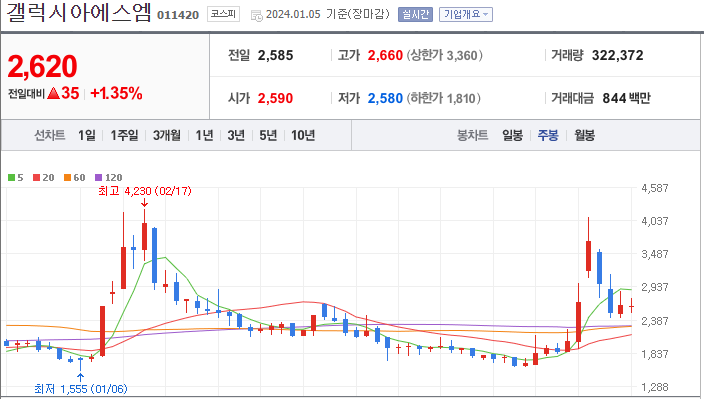
Task: Select the 3개월 line chart tab
Action: coord(167,135)
